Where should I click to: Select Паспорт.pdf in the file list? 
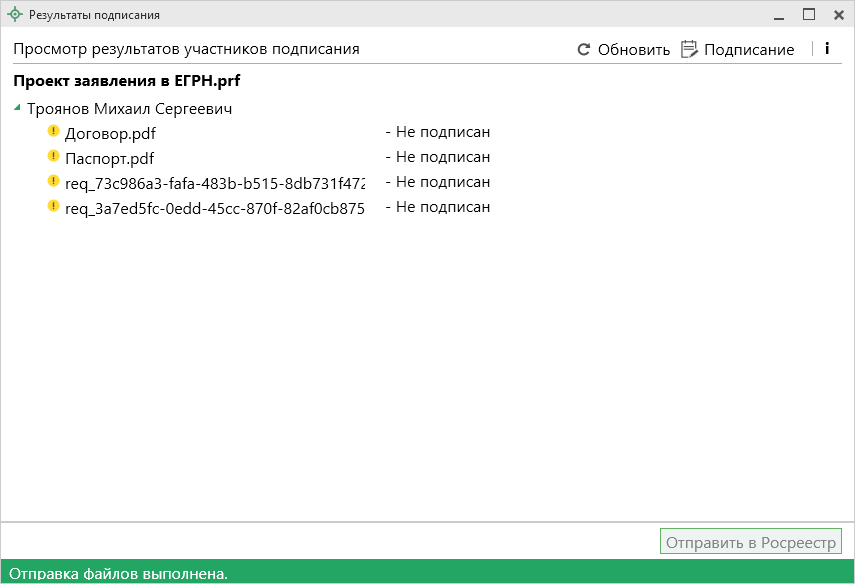tap(109, 158)
